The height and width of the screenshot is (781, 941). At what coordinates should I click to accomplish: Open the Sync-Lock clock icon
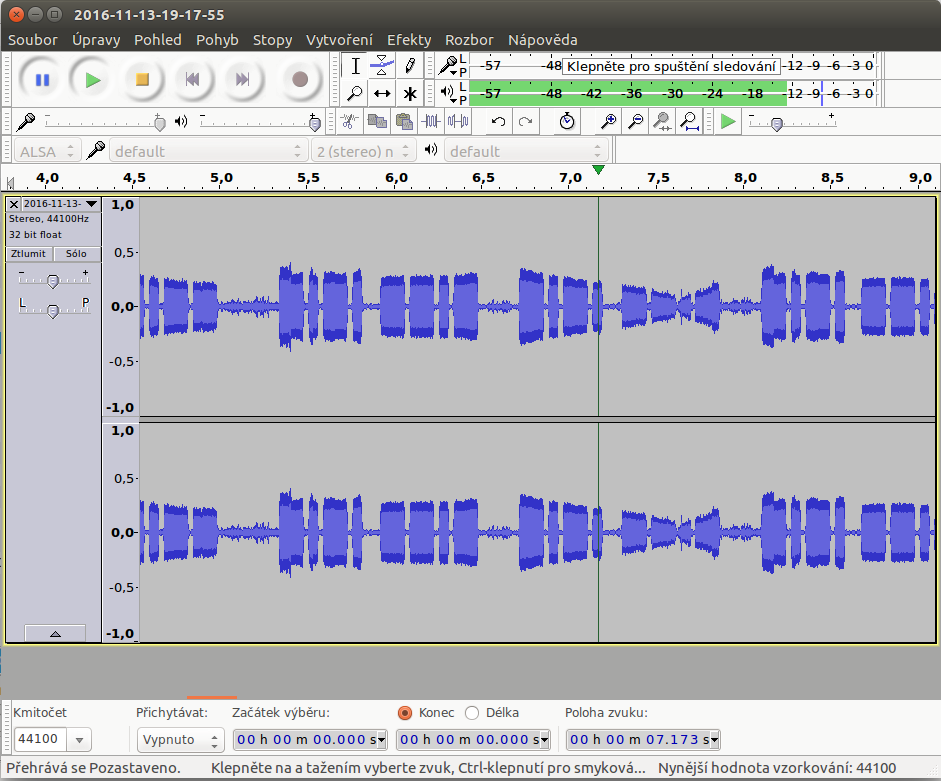tap(567, 122)
